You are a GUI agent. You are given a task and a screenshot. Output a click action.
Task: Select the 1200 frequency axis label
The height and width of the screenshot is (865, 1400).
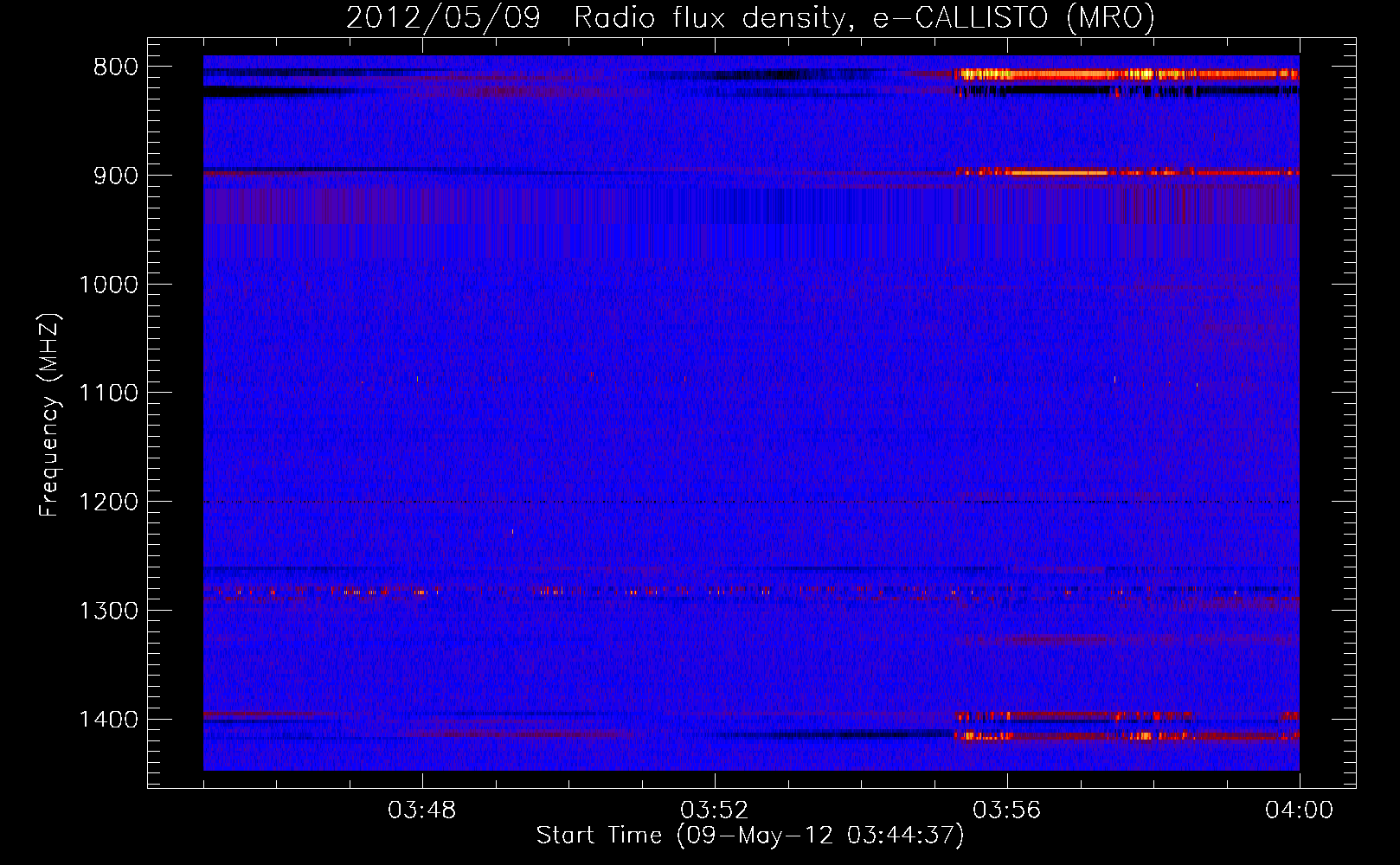tap(108, 503)
